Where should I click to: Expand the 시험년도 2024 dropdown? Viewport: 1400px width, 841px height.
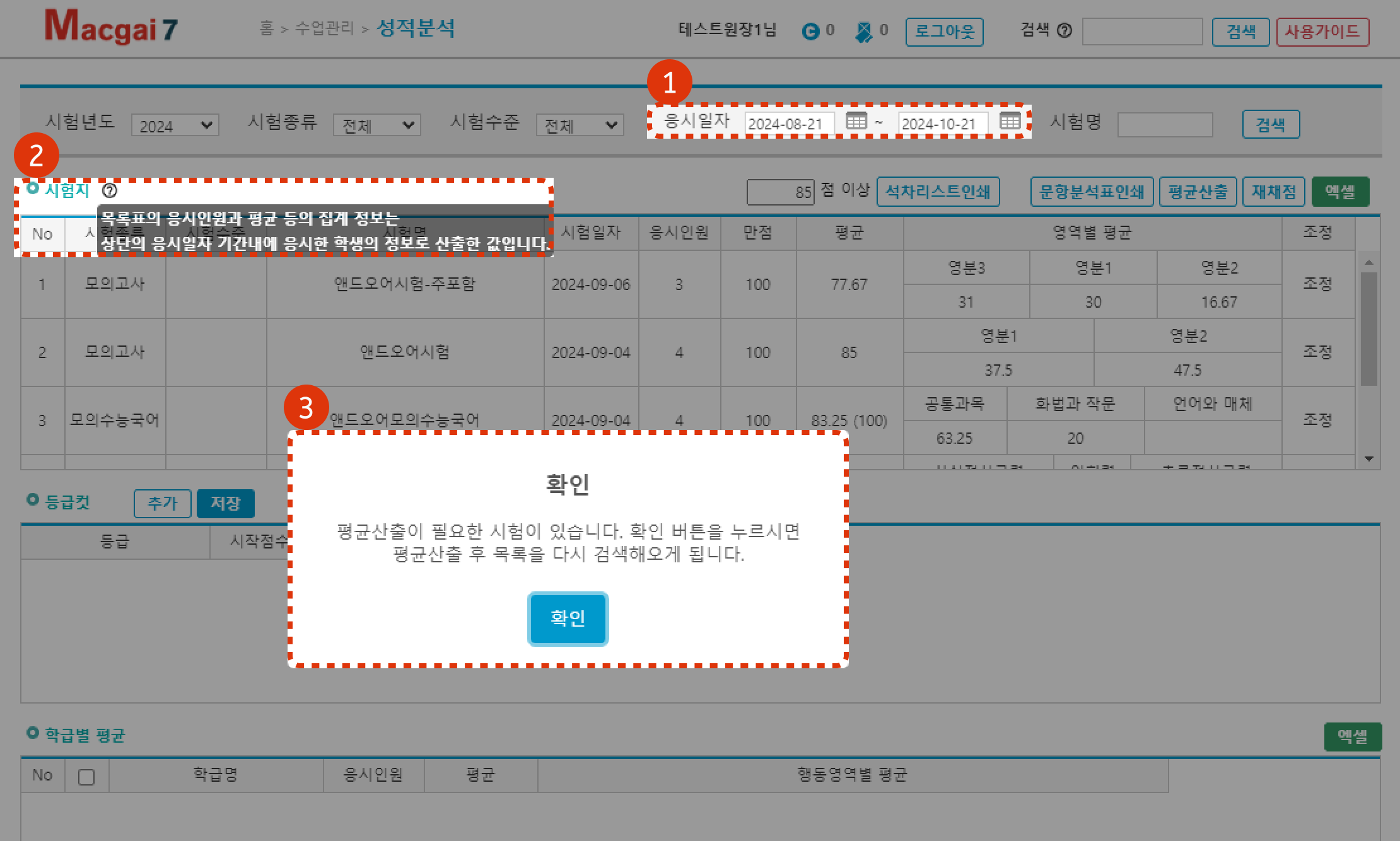(x=175, y=125)
